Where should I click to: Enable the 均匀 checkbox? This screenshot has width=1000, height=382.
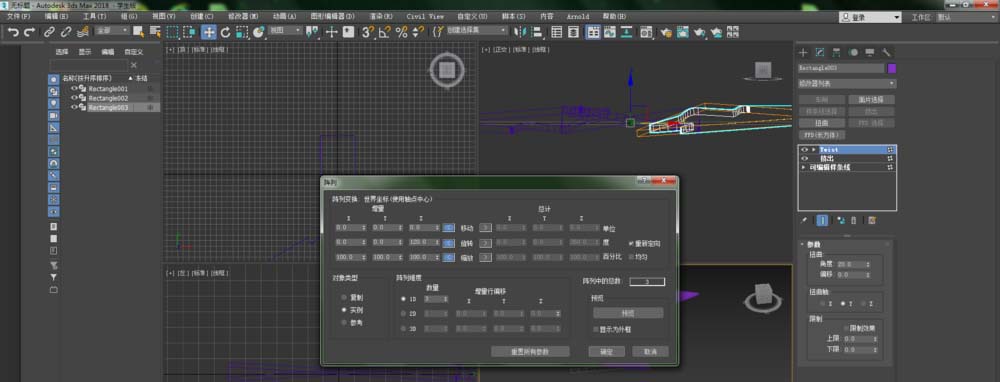[631, 257]
